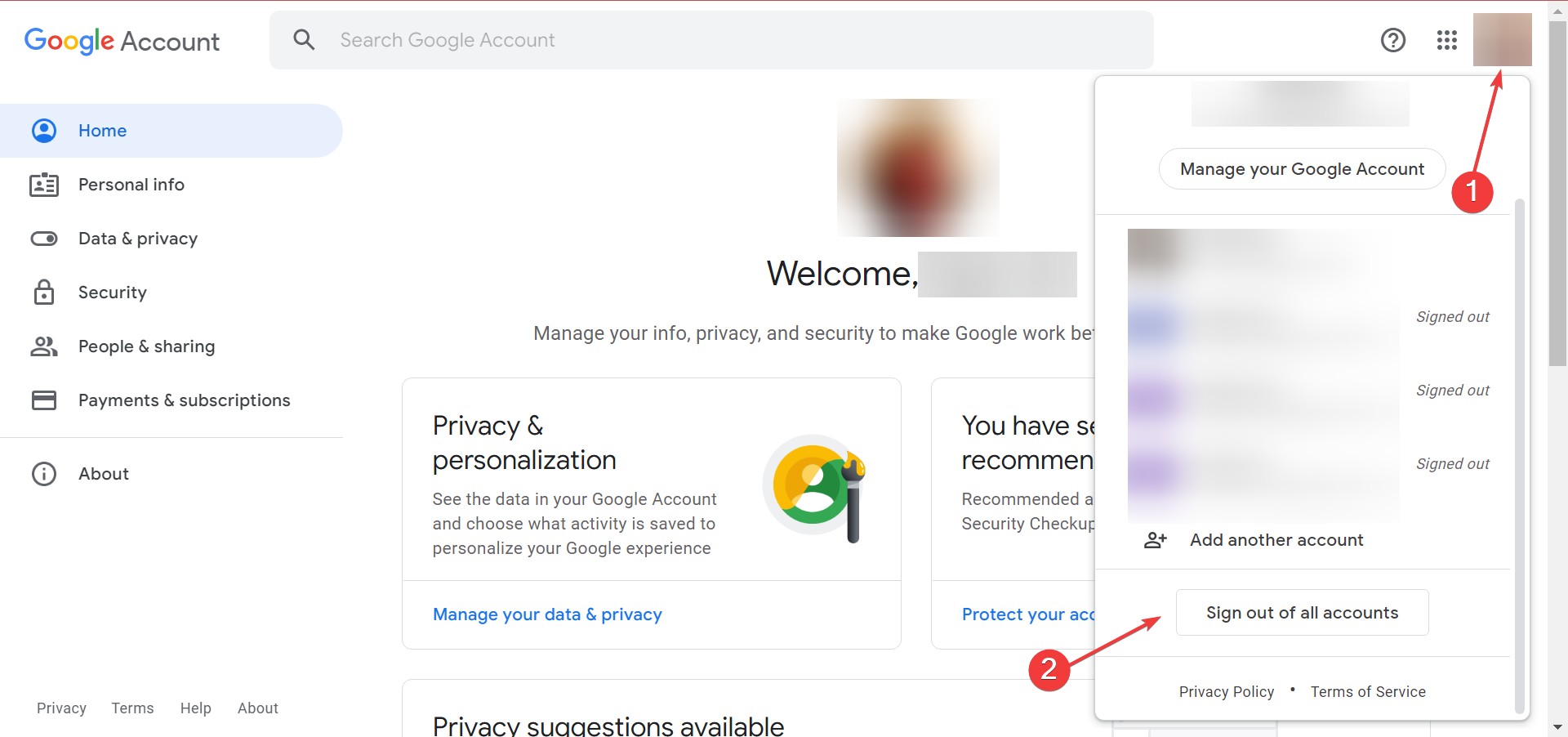The height and width of the screenshot is (737, 1568).
Task: Click the Privacy & personalization heading
Action: pyautogui.click(x=524, y=443)
